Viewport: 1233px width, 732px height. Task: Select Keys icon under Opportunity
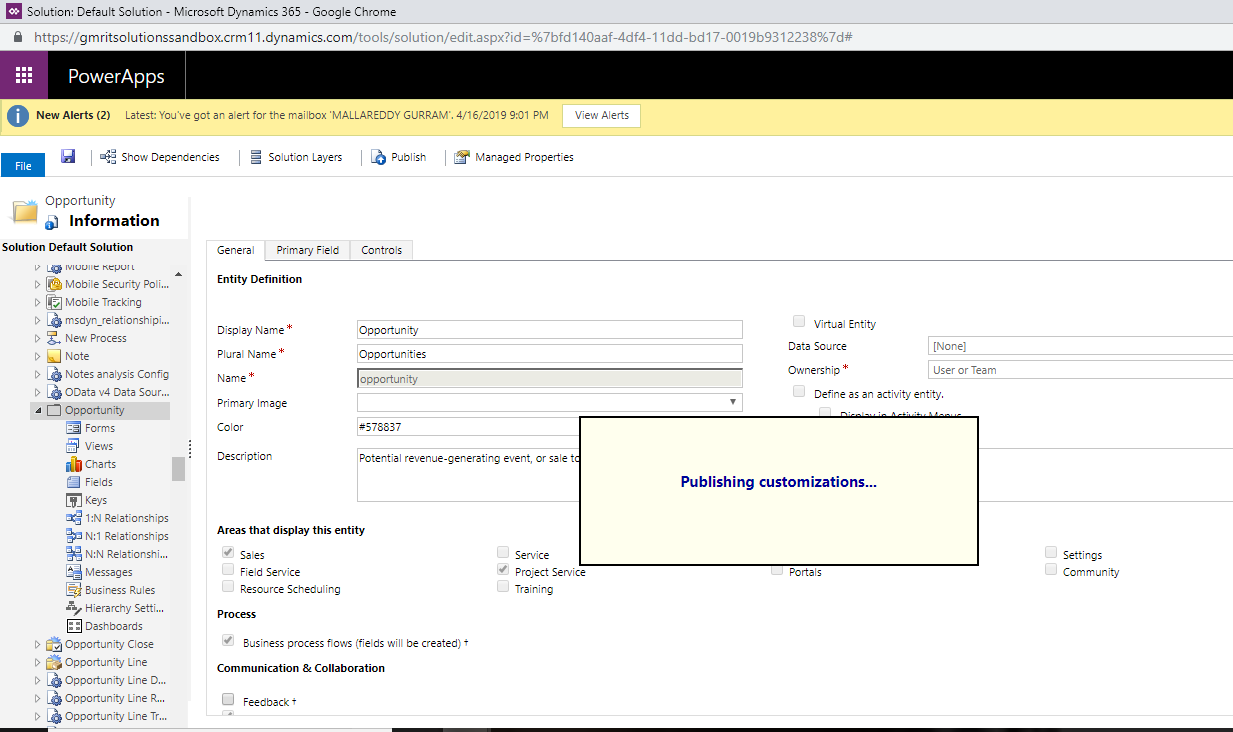click(74, 500)
